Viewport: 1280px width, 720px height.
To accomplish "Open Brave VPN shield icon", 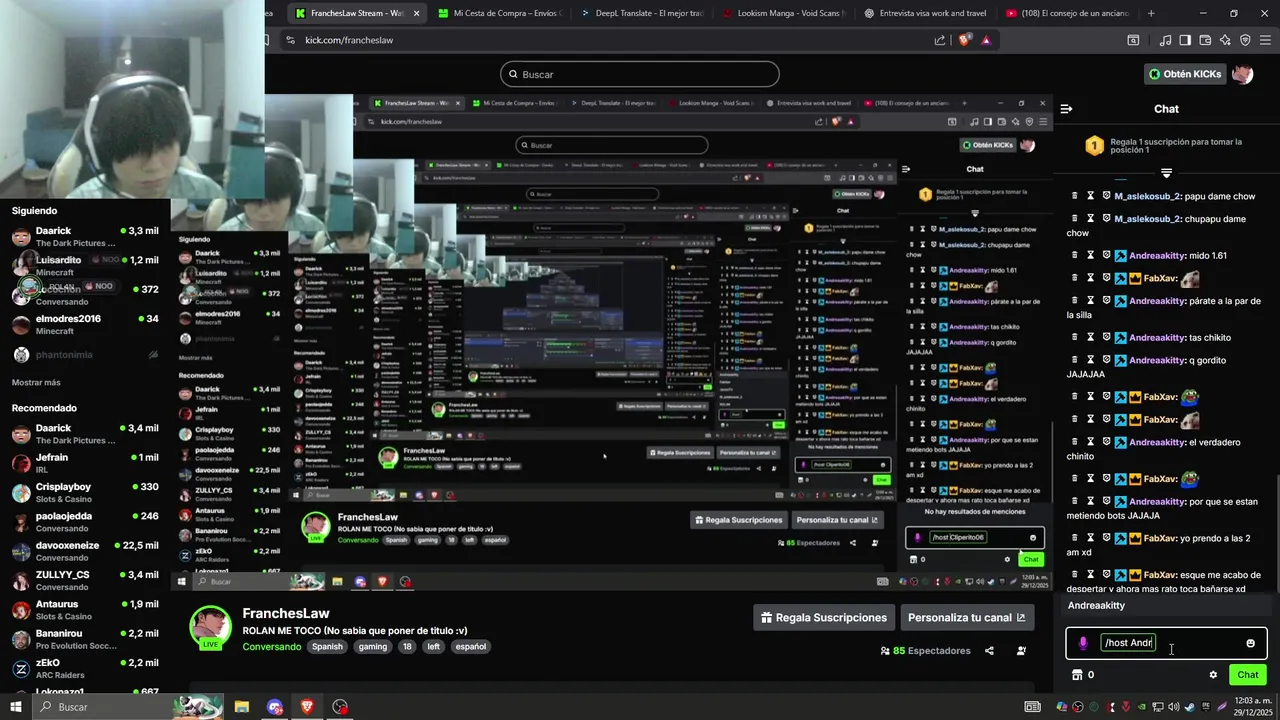I will [1245, 40].
